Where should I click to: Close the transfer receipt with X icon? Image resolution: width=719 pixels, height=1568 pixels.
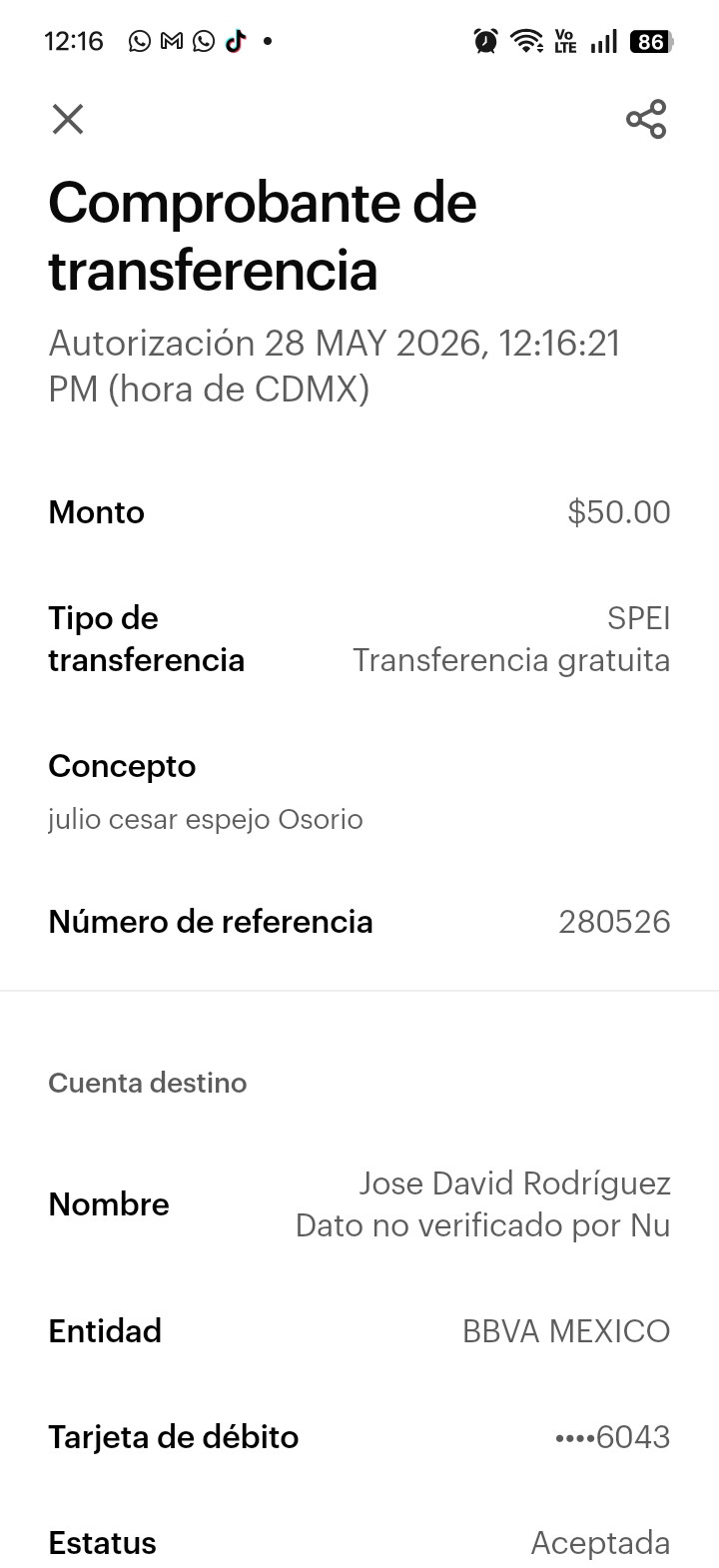click(68, 120)
